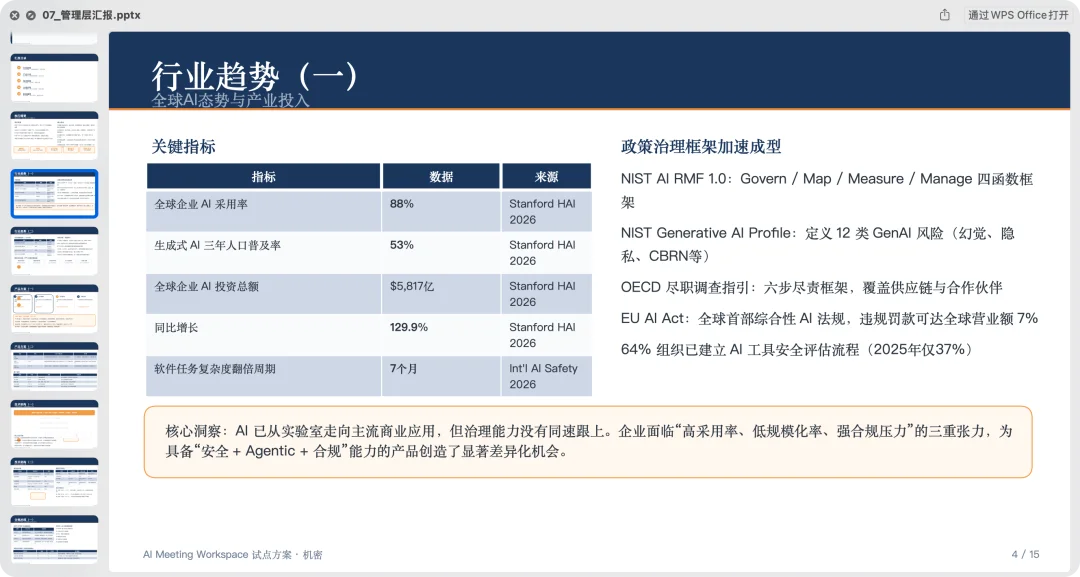Click the 同比增长 cell
The width and height of the screenshot is (1080, 577).
point(263,335)
